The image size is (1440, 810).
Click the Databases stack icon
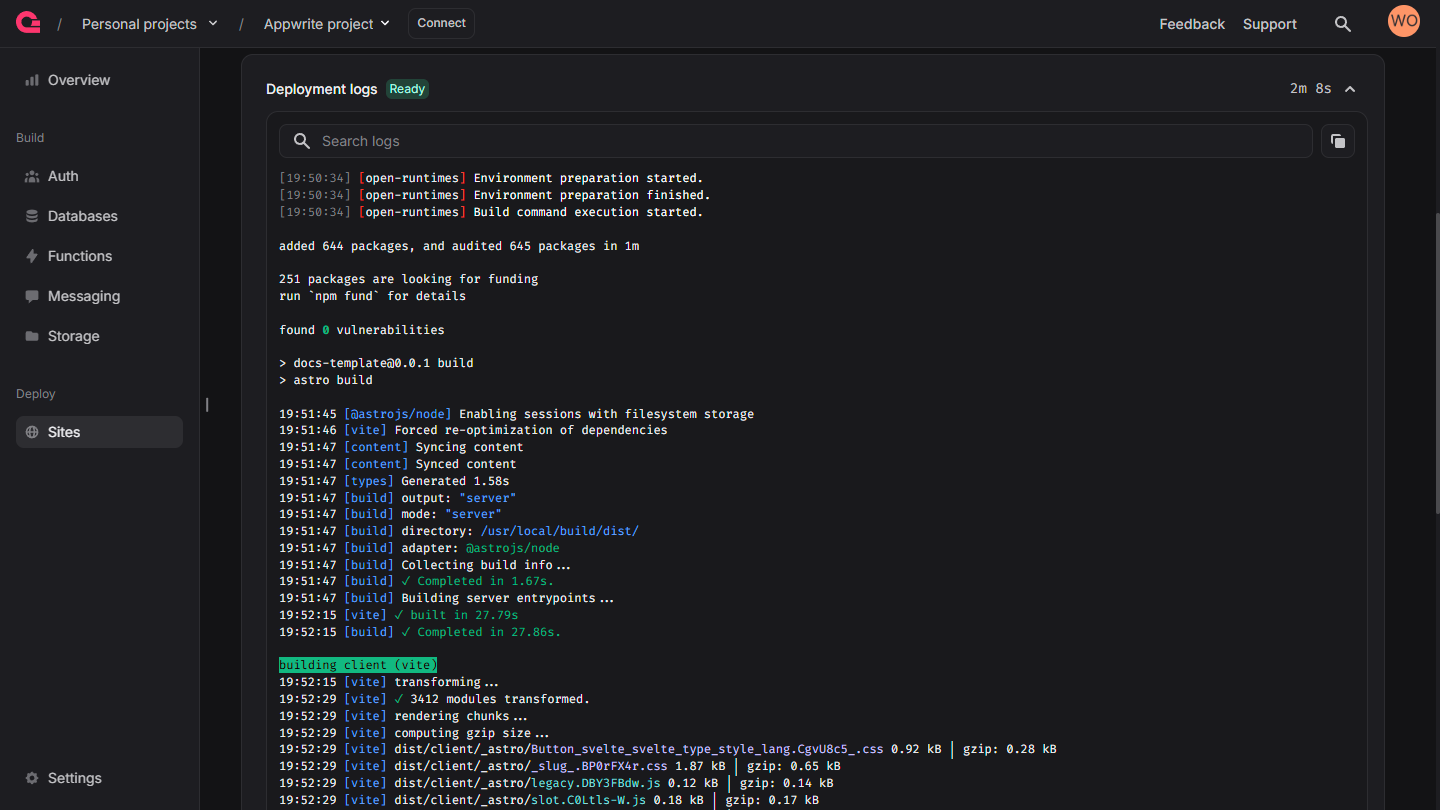pyautogui.click(x=32, y=216)
